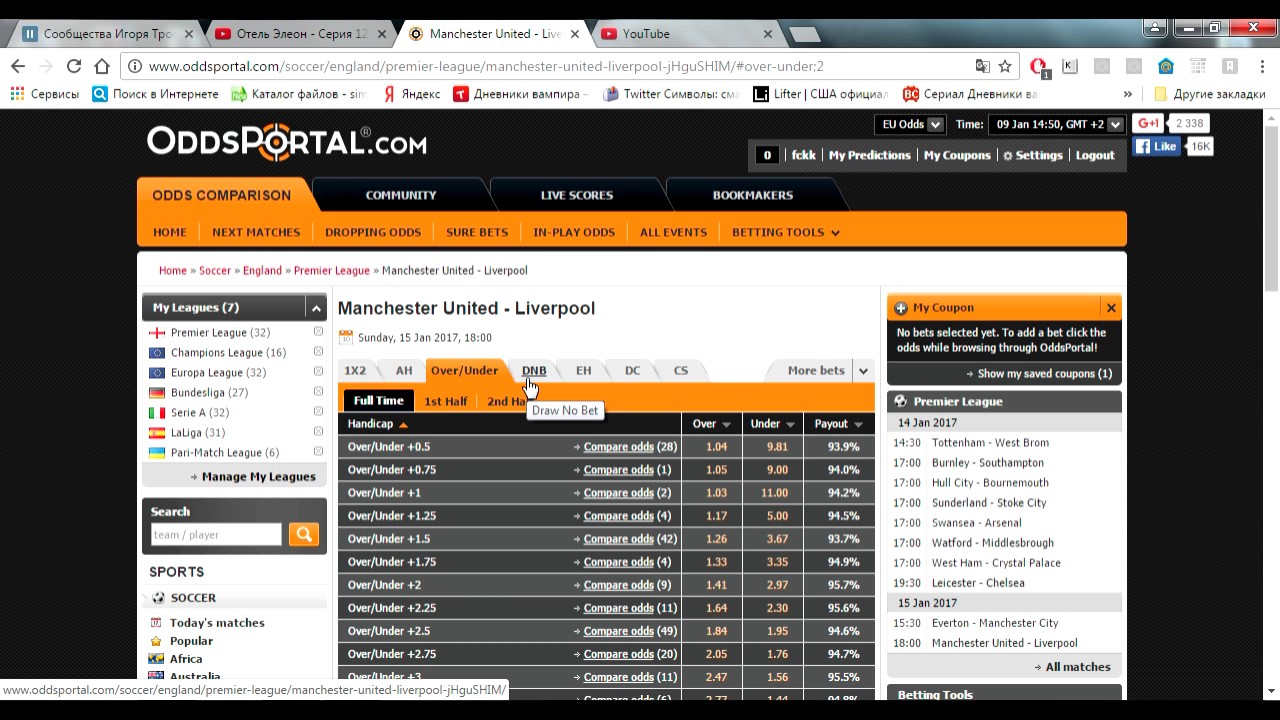This screenshot has height=720, width=1280.
Task: Remove Premier League from My Leagues
Action: click(x=318, y=332)
